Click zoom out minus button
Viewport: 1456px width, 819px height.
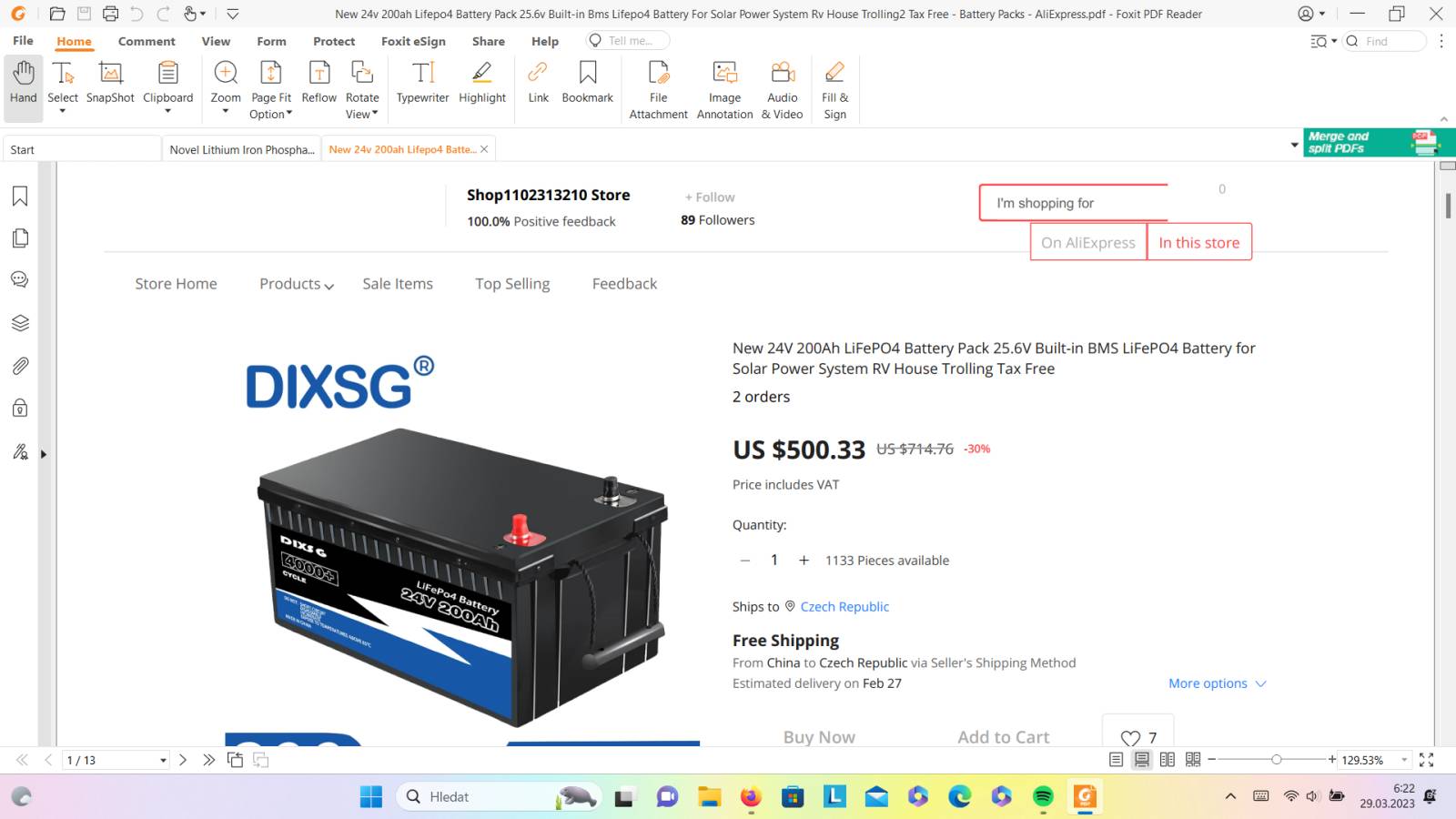click(x=1211, y=760)
